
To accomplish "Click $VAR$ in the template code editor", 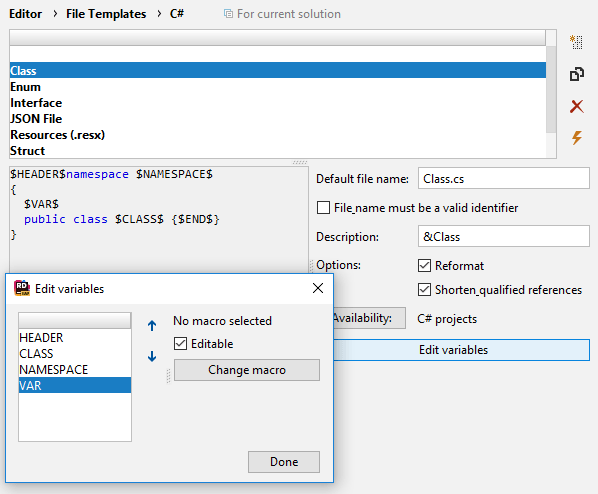I will point(41,204).
